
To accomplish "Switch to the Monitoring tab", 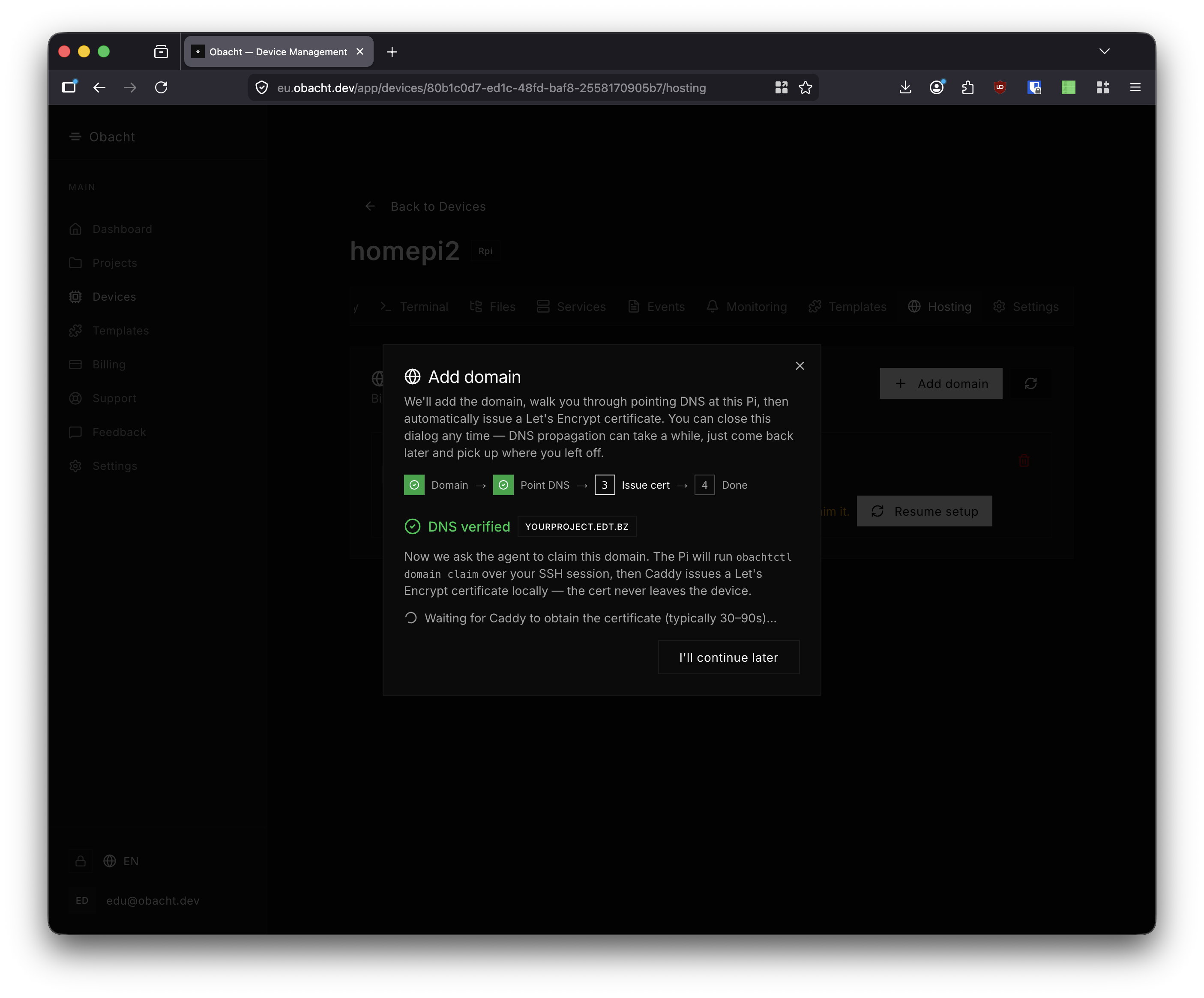I will pyautogui.click(x=746, y=307).
